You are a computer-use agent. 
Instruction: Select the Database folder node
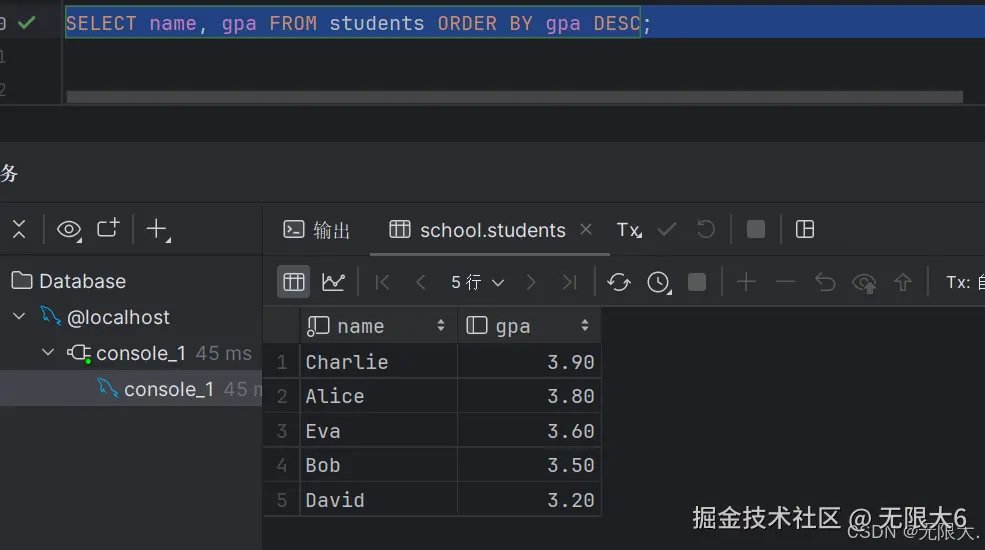click(69, 281)
